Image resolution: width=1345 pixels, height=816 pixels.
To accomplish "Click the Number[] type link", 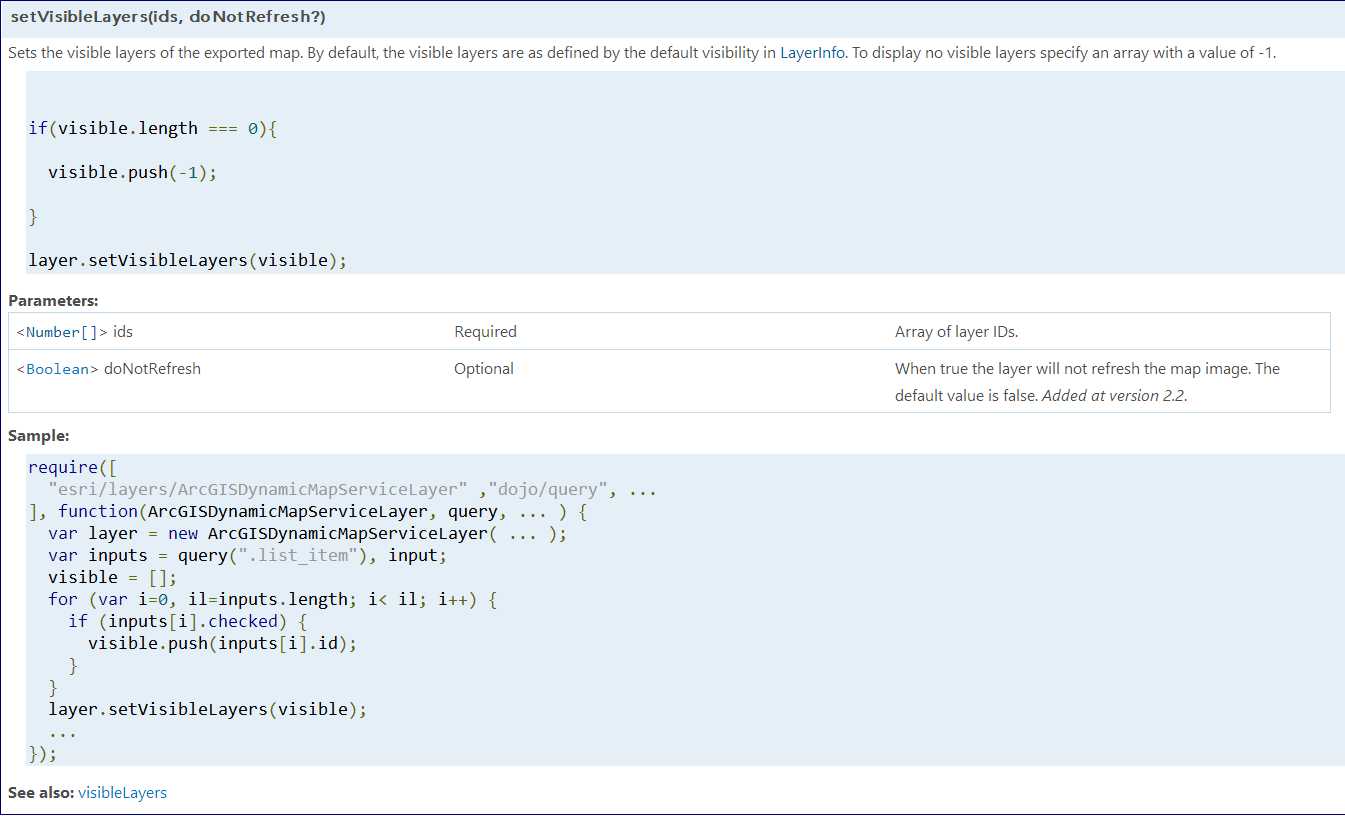I will [x=62, y=332].
